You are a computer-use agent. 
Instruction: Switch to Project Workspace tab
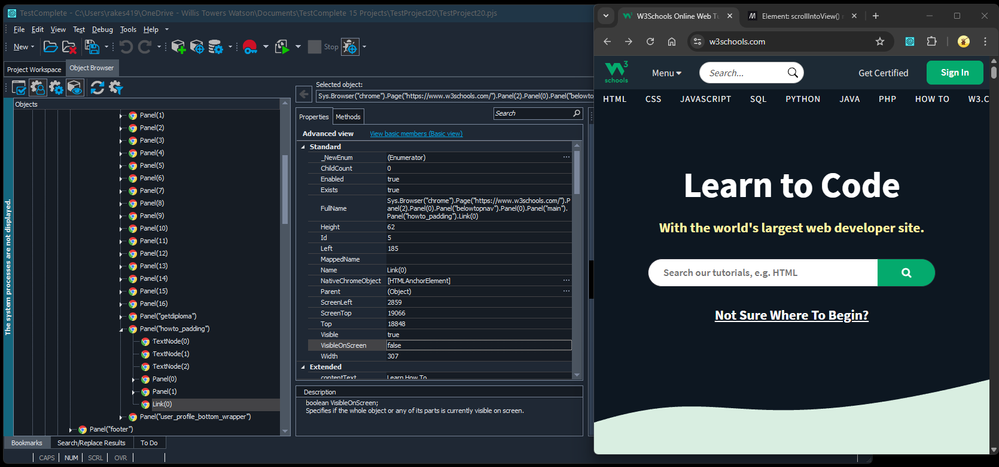point(34,69)
